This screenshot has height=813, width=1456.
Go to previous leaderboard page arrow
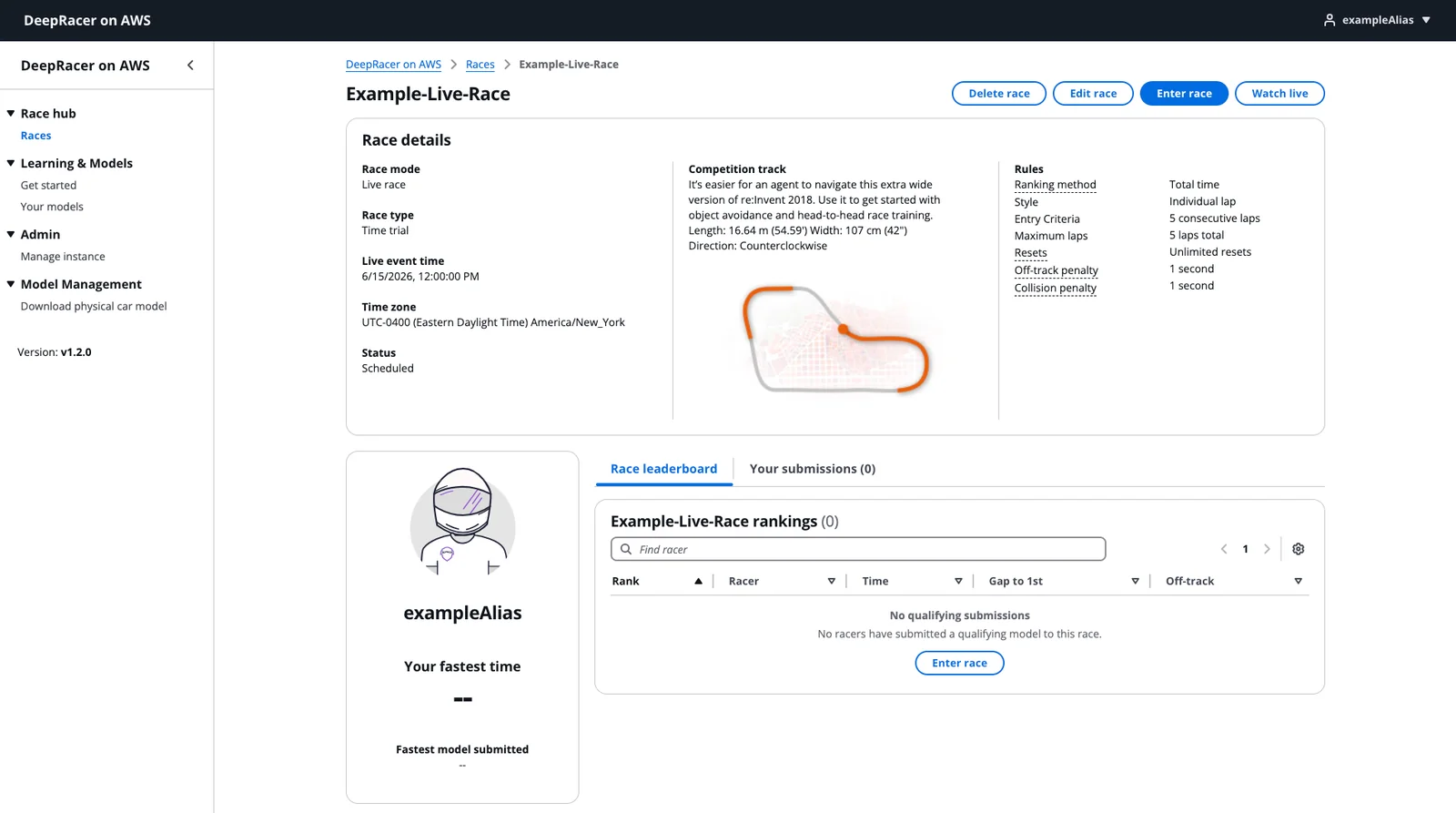[x=1224, y=549]
